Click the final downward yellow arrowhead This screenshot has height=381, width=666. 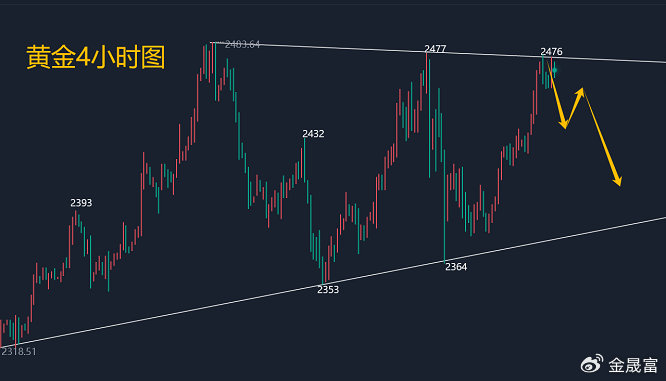pyautogui.click(x=618, y=181)
